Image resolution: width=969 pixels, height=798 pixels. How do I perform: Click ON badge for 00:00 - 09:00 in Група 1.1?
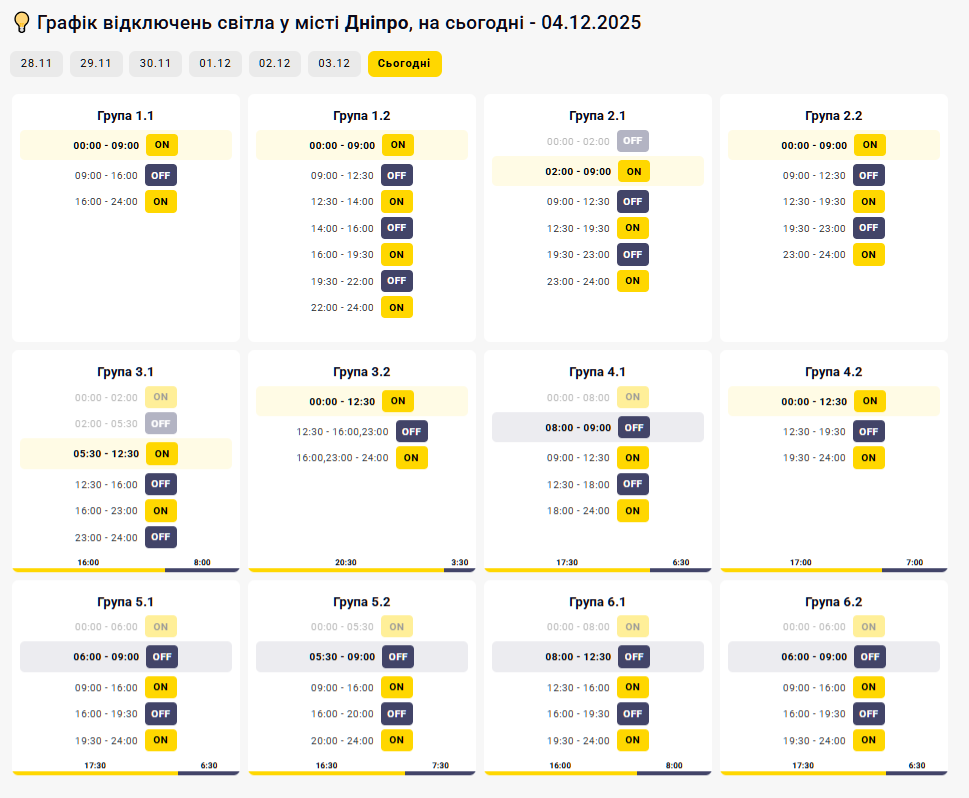click(161, 145)
